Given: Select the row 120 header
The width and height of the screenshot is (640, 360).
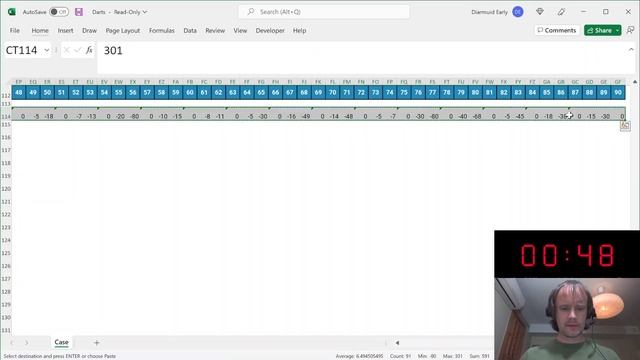Looking at the screenshot, I should coord(6,189).
